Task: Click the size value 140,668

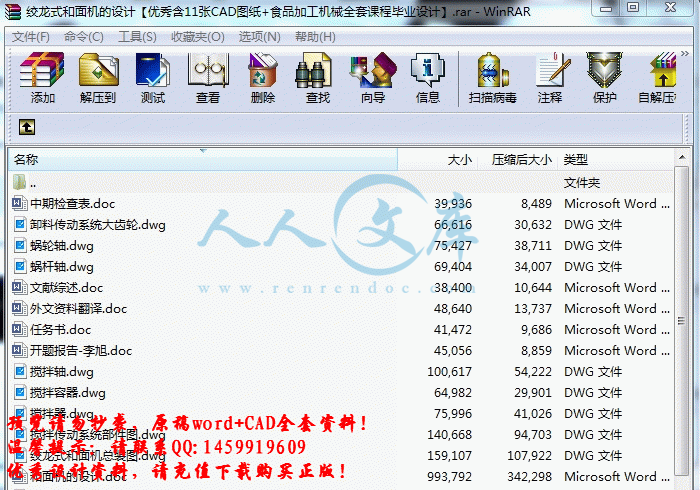Action: (x=449, y=435)
